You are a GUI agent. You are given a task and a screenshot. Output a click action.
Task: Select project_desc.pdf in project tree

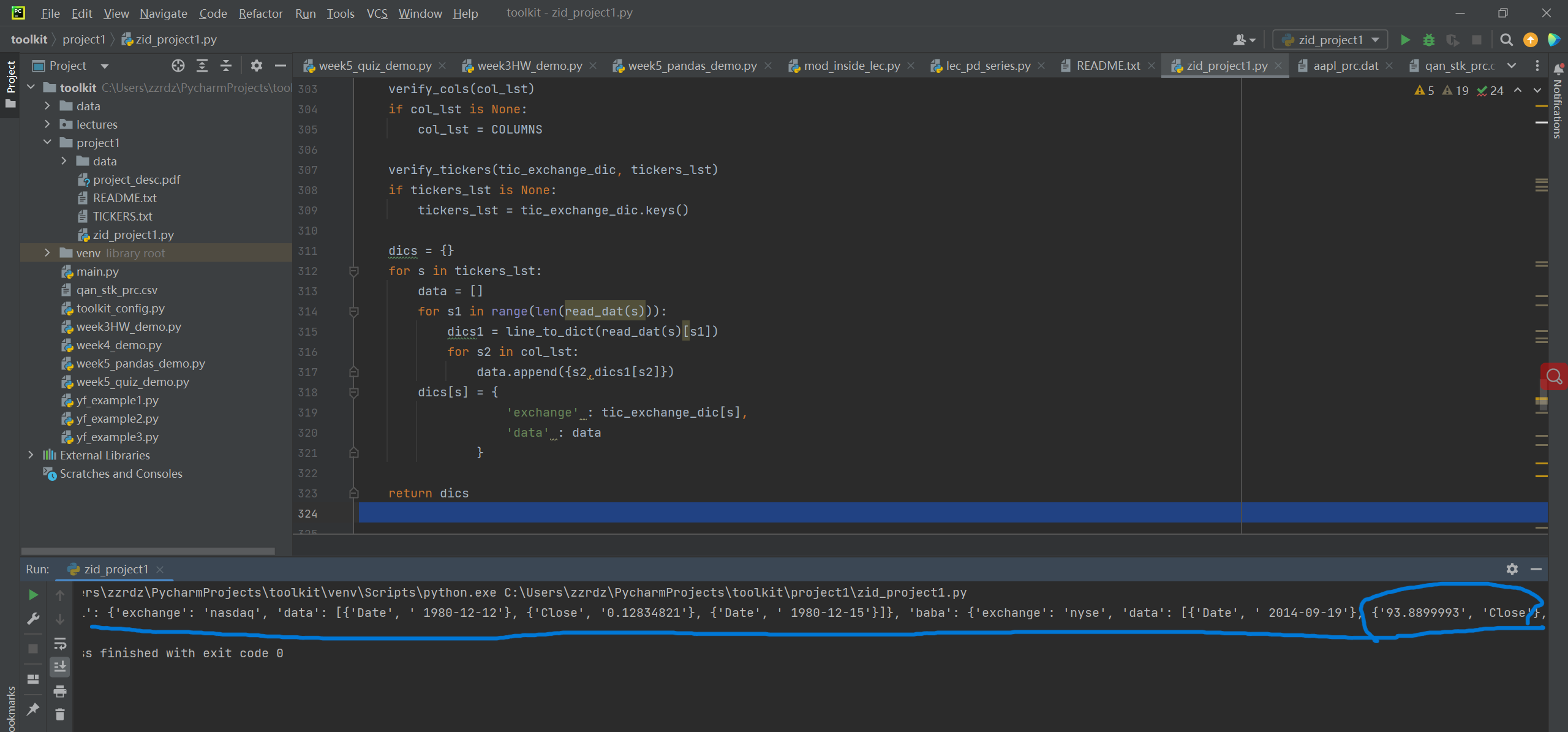(x=136, y=179)
